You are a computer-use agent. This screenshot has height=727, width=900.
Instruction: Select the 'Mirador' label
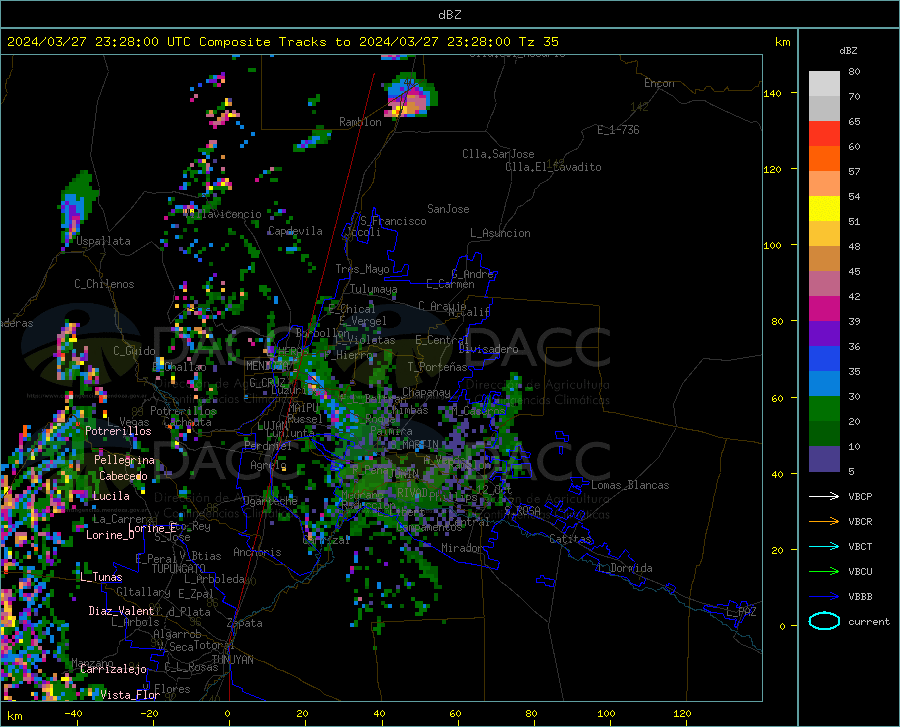click(462, 549)
